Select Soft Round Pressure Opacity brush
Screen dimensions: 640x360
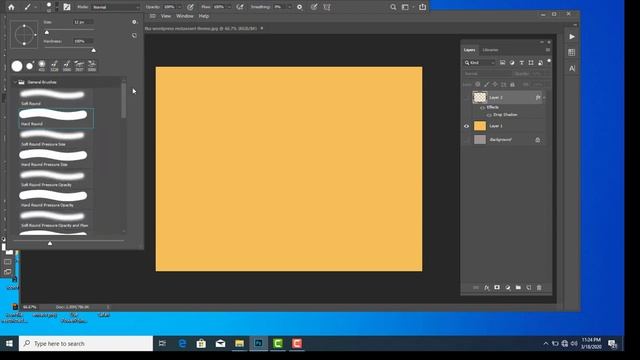pos(56,179)
